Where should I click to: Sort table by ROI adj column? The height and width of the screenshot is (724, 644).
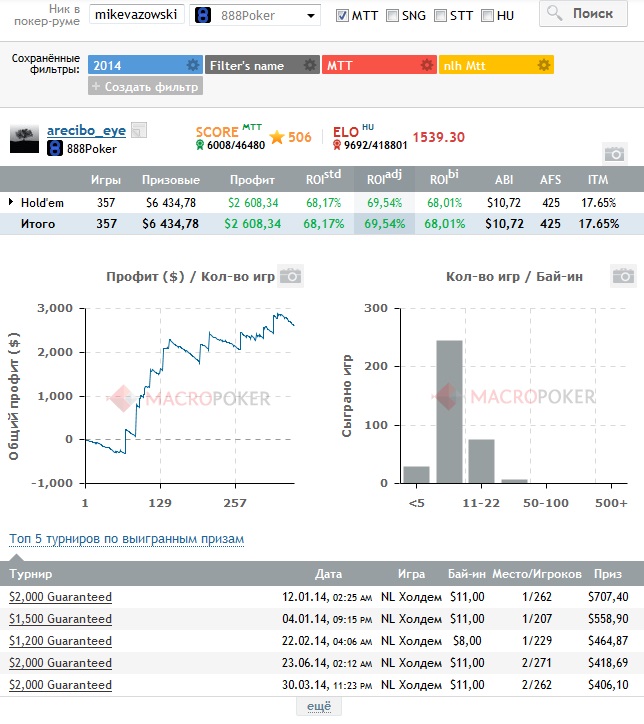(x=381, y=180)
